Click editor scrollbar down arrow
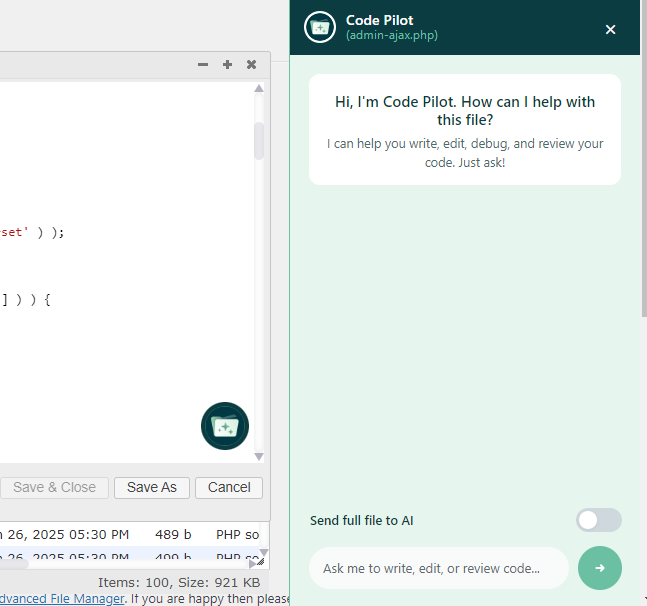Viewport: 647px width, 606px height. 259,456
